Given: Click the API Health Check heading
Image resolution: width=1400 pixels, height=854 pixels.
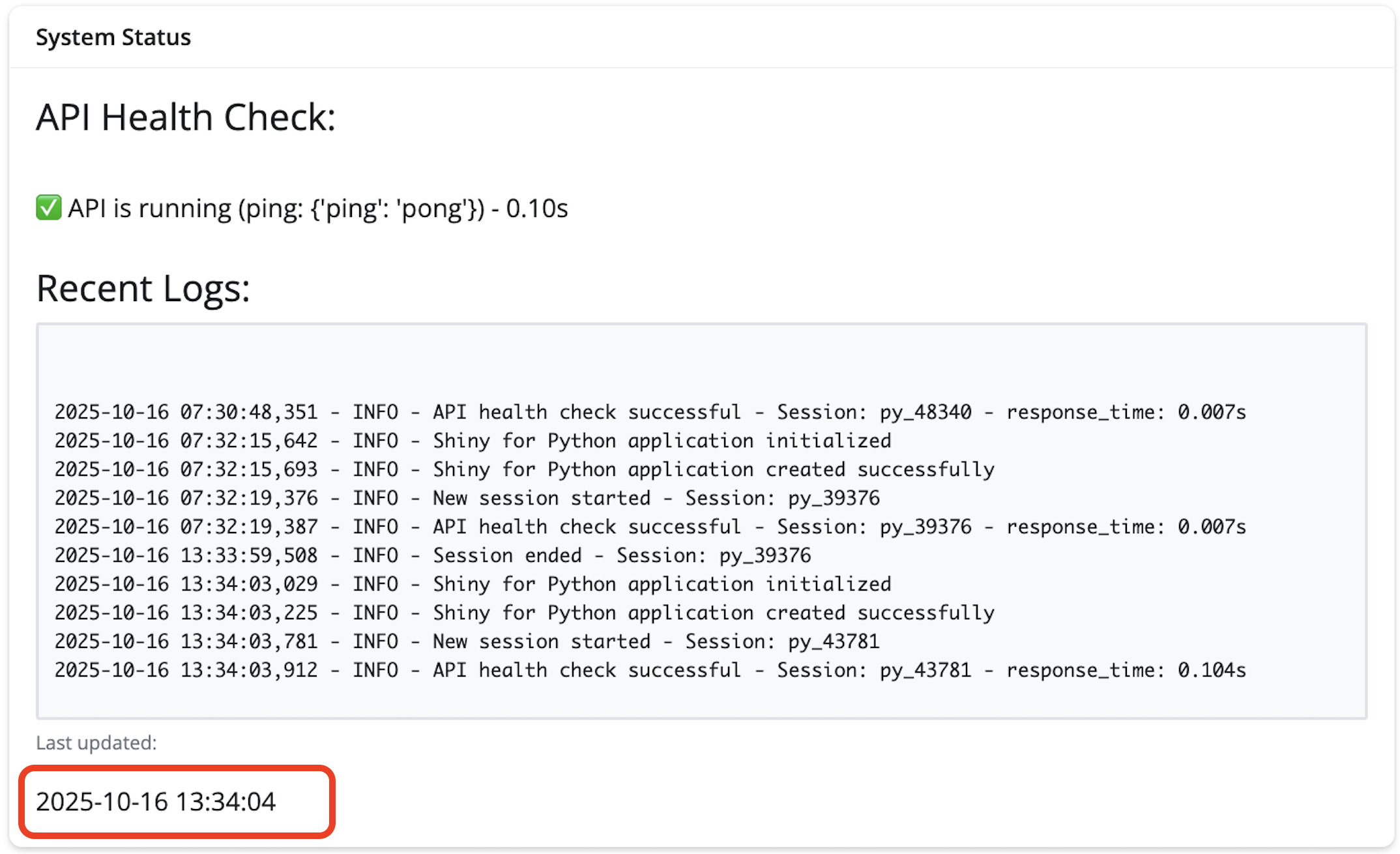Looking at the screenshot, I should 186,117.
